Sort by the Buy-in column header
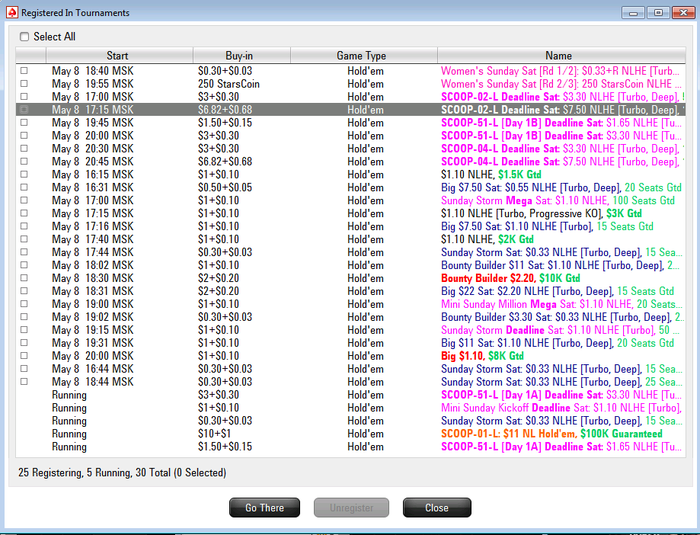The width and height of the screenshot is (700, 535). (242, 55)
